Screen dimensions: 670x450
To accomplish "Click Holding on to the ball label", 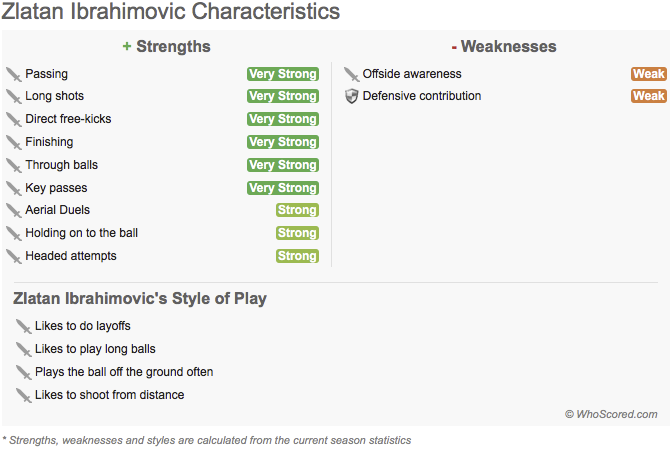I will (82, 233).
